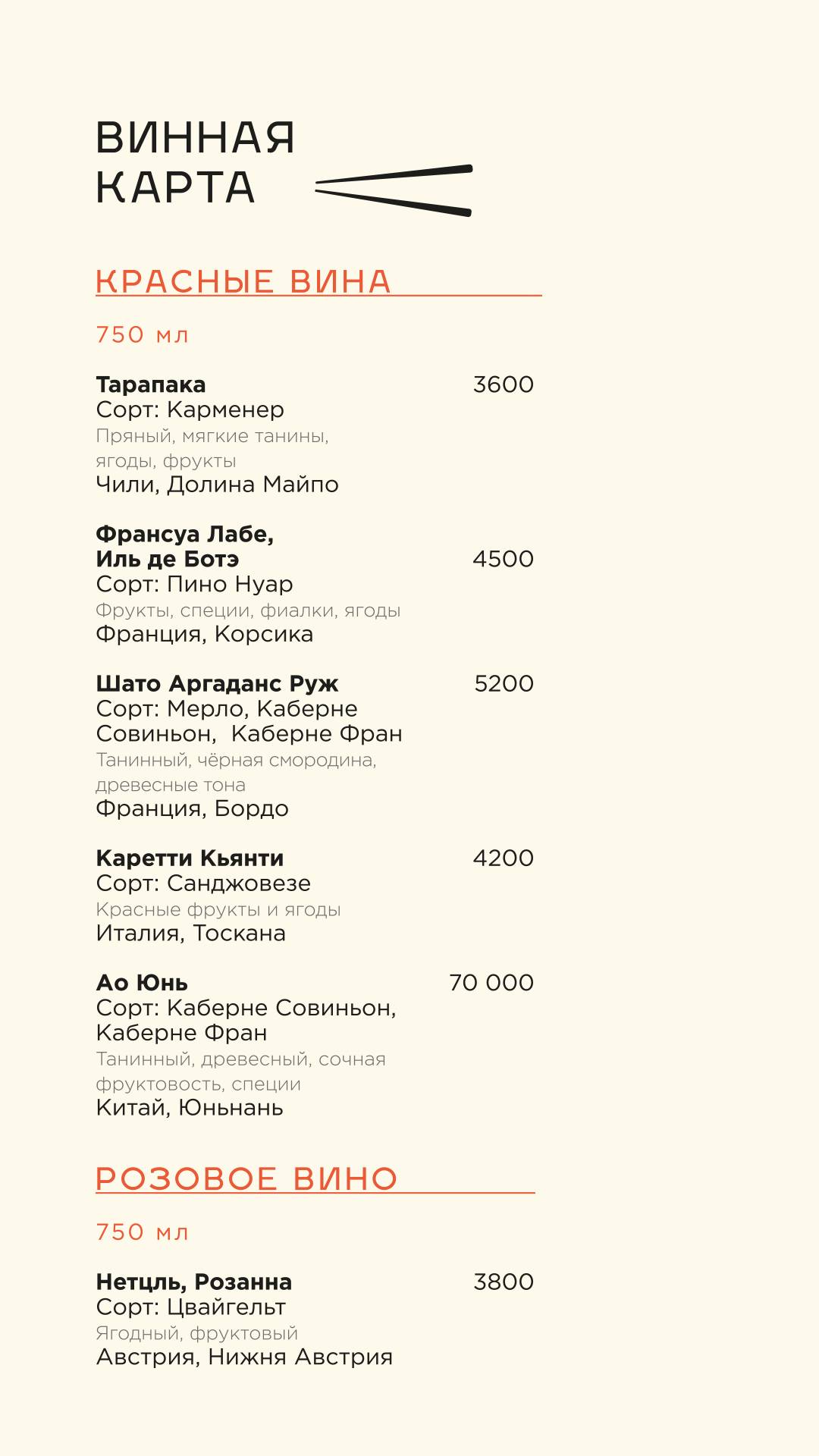Select Франсуа Лабе, Иль де Ботэ wine
Screen dimensions: 819x1456
(x=184, y=547)
